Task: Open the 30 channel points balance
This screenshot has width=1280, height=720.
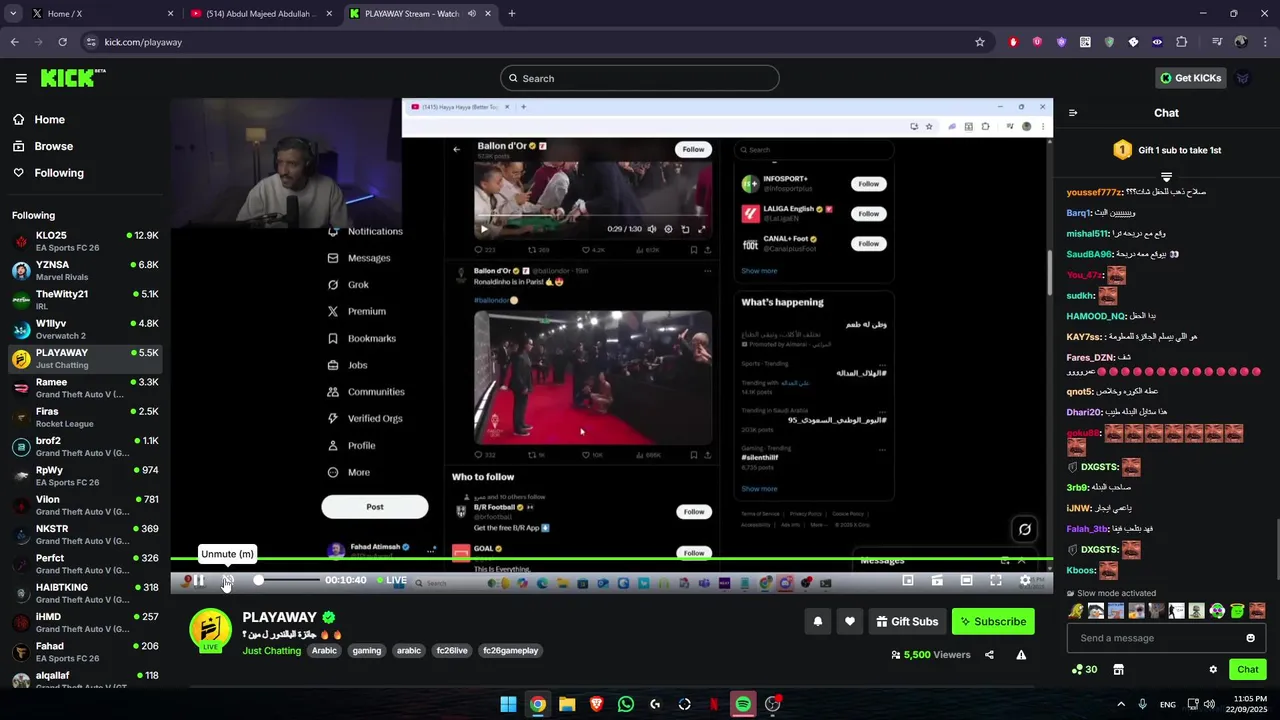Action: [x=1084, y=670]
